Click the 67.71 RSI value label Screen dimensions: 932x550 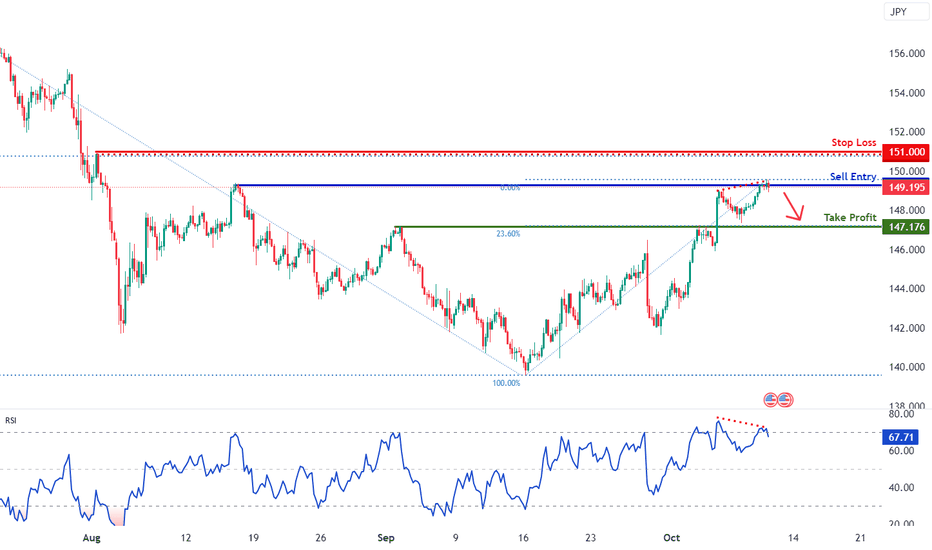click(900, 438)
